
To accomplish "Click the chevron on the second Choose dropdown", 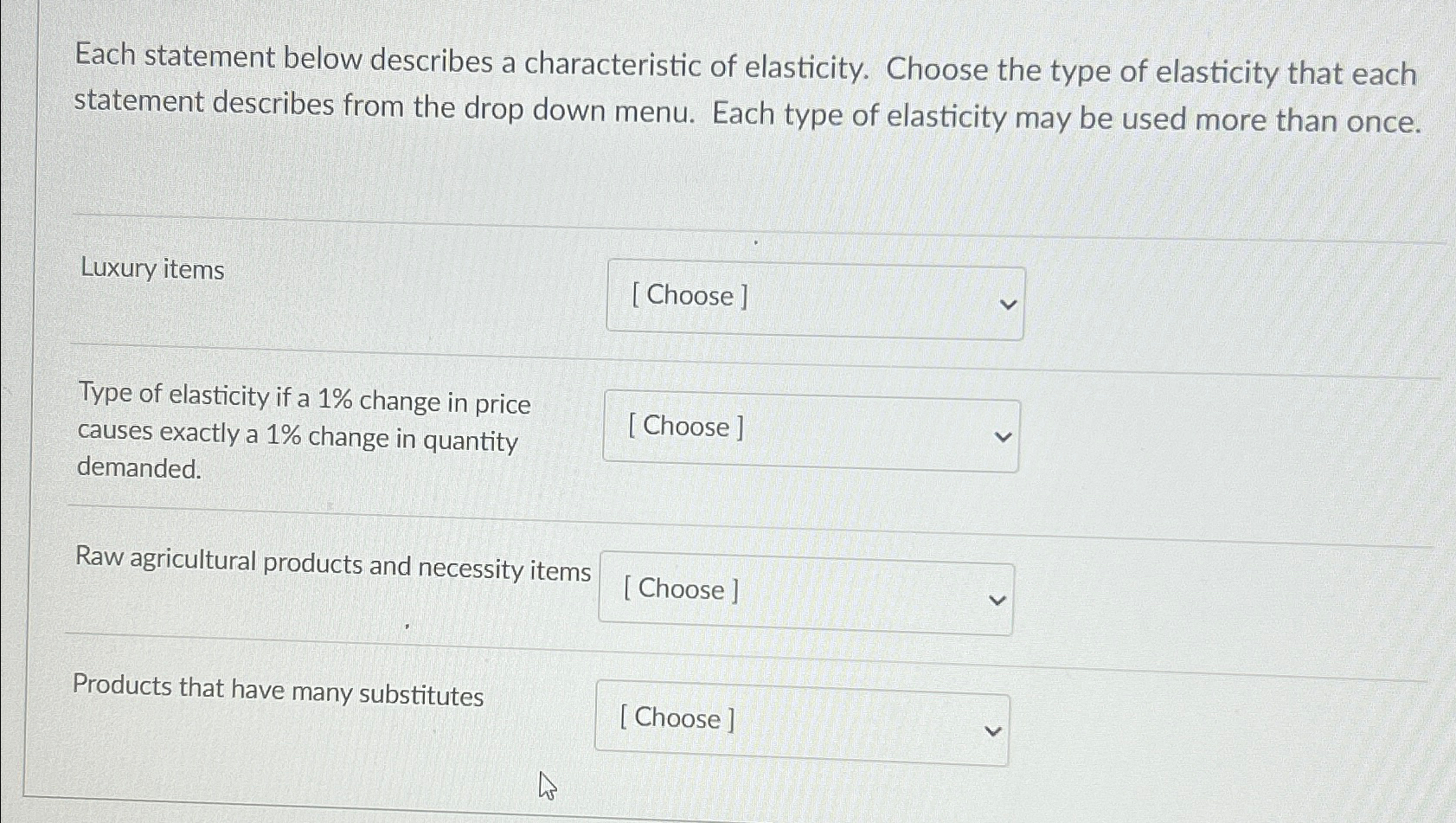I will click(1001, 437).
